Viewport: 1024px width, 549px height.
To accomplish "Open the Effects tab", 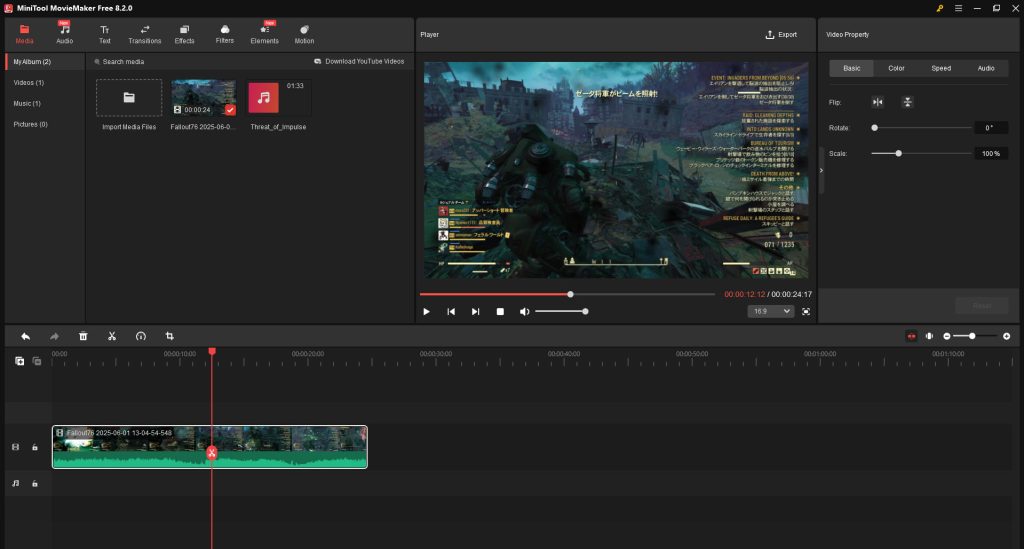I will coord(184,34).
